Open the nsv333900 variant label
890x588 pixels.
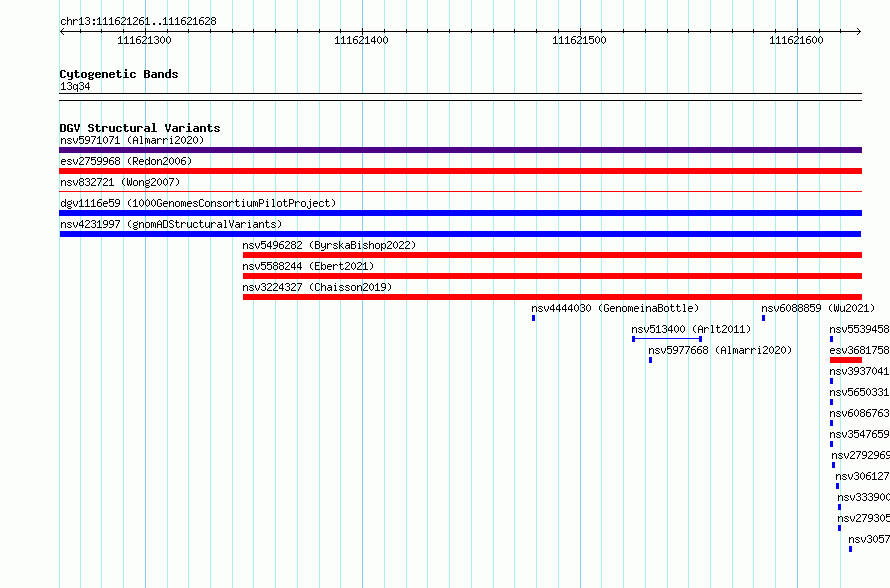point(864,497)
